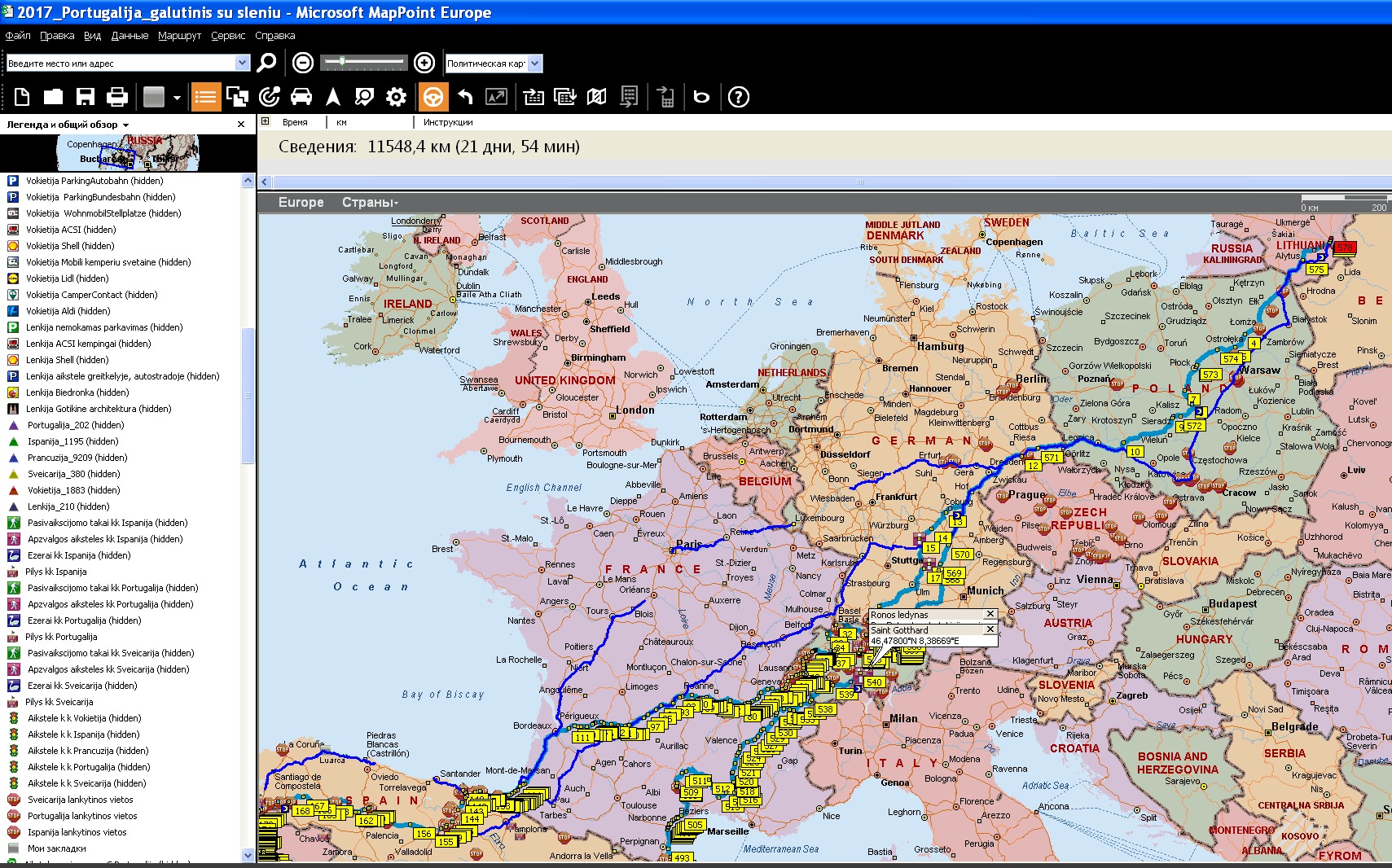Screen dimensions: 1392x868
Task: Collapse the directions pane left arrow
Action: click(265, 182)
